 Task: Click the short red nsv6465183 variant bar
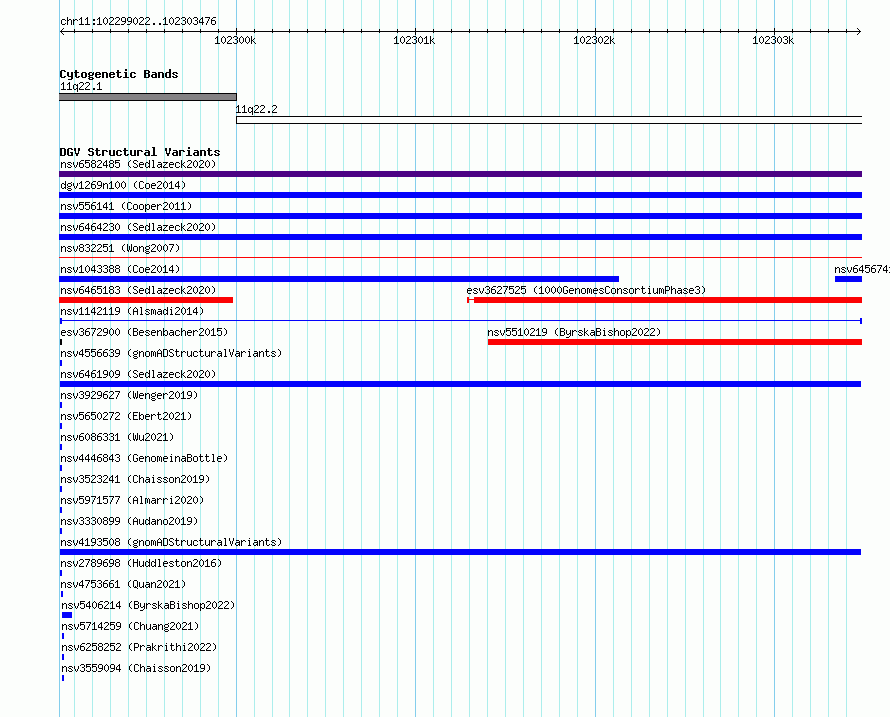tap(146, 300)
